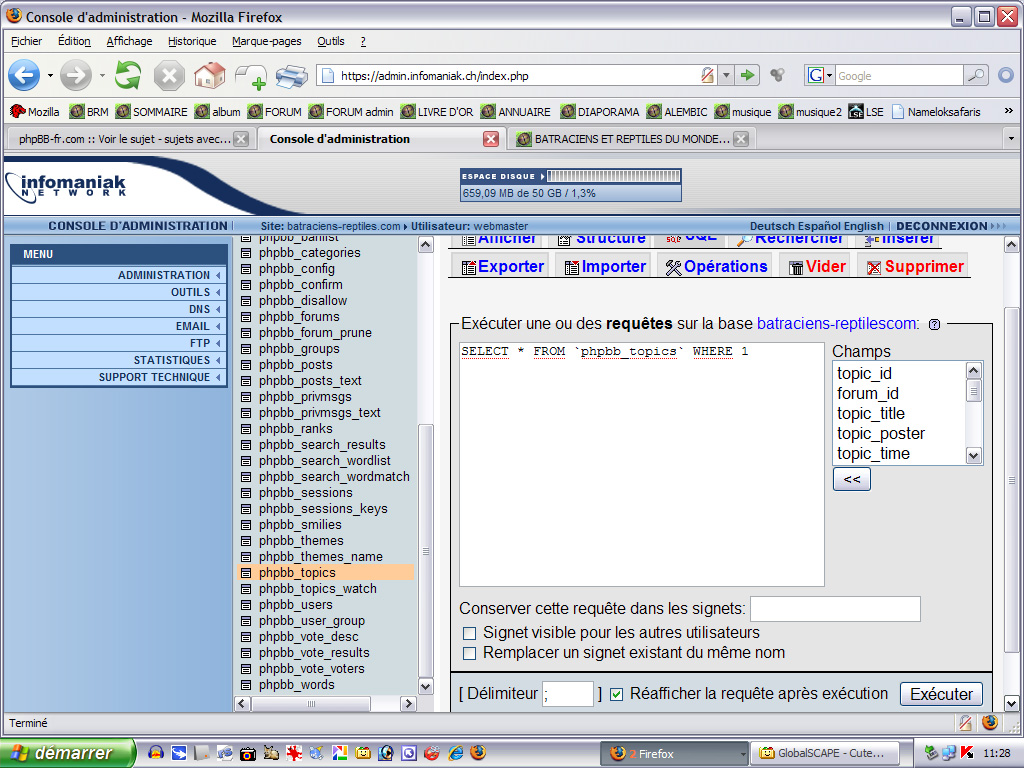Click the Exécuter button
This screenshot has width=1024, height=768.
(940, 694)
